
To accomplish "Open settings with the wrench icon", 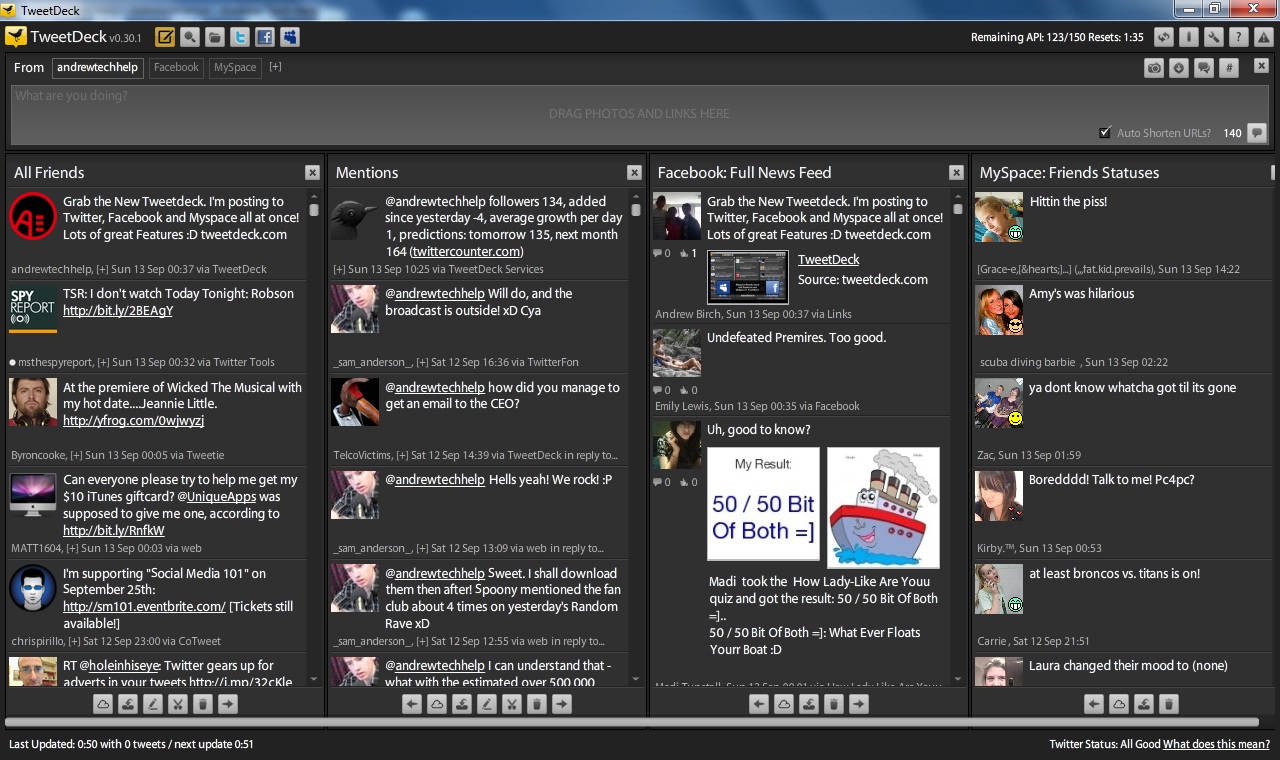I will (1214, 38).
